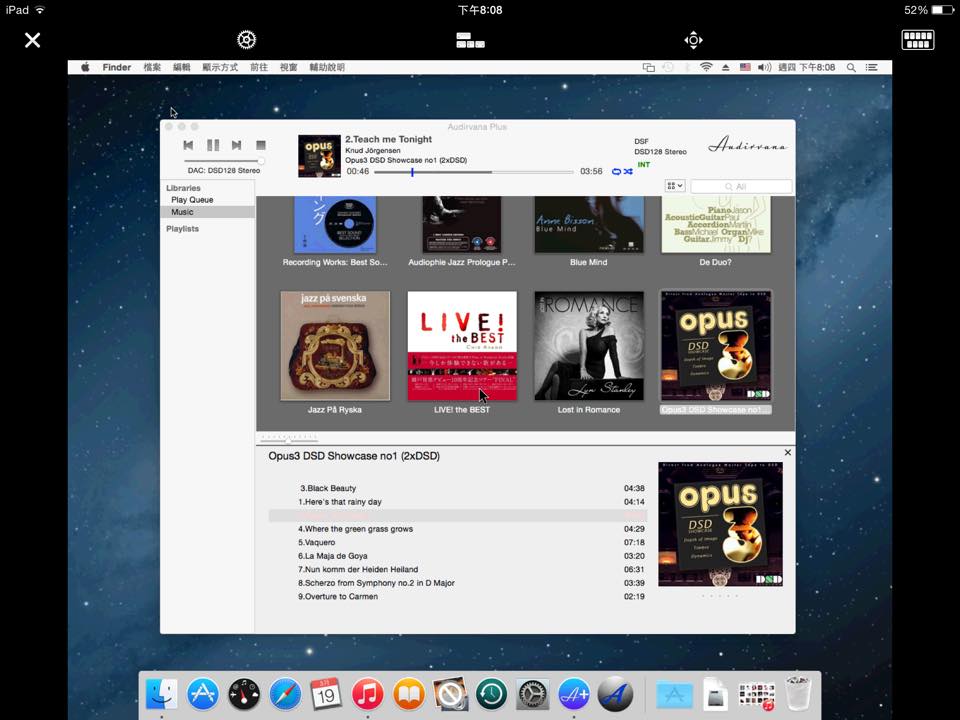Click the eject icon in the menu bar
960x720 pixels.
726,67
